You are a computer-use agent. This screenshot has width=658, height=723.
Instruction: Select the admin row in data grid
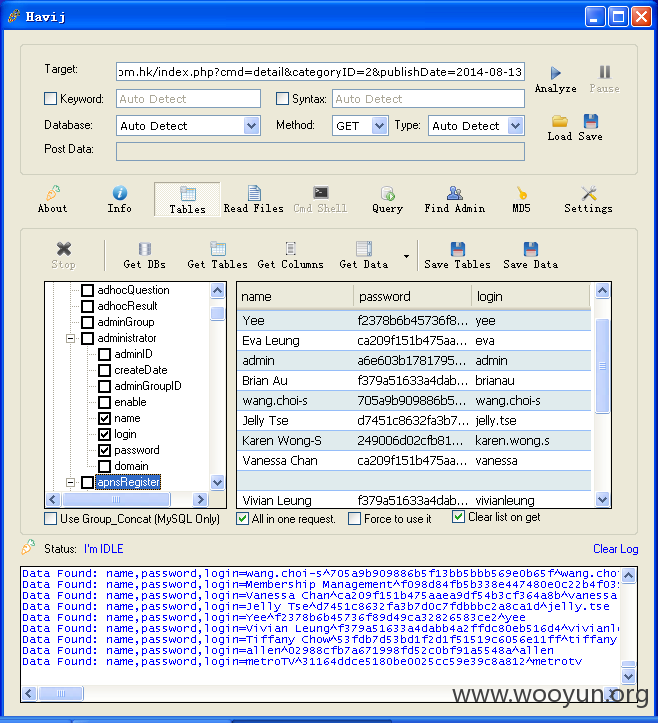[414, 361]
